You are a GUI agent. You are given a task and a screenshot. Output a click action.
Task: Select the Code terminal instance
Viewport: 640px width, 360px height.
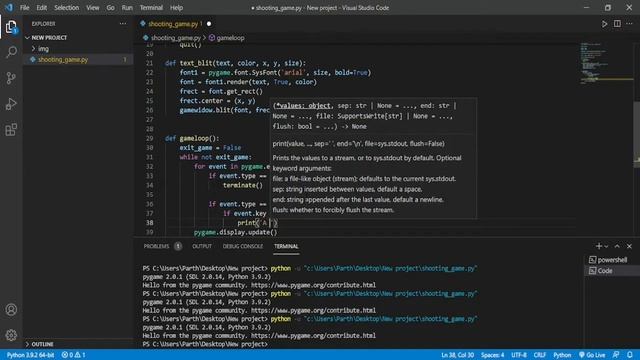(x=611, y=271)
